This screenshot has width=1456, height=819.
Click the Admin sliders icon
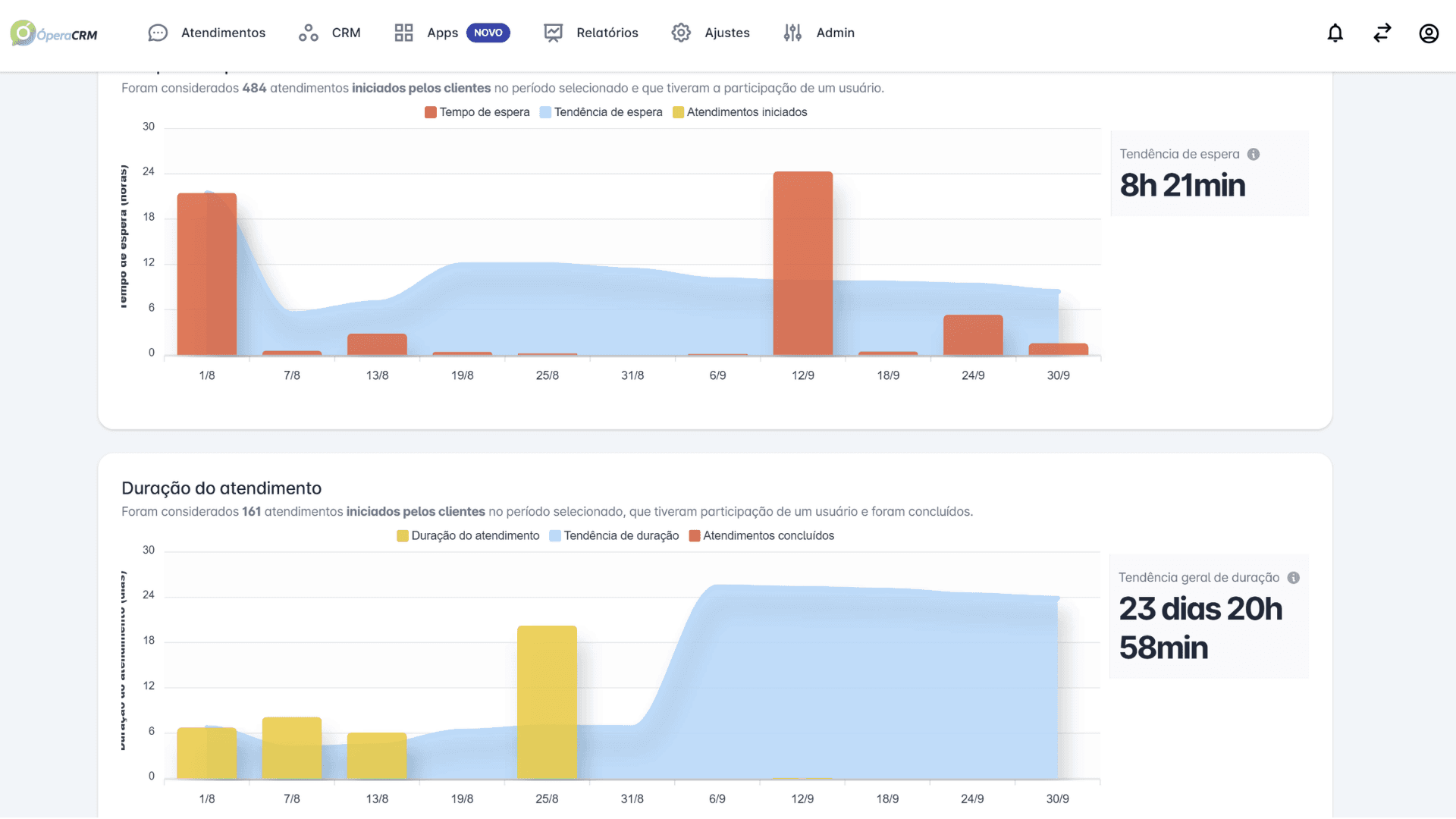(x=792, y=33)
